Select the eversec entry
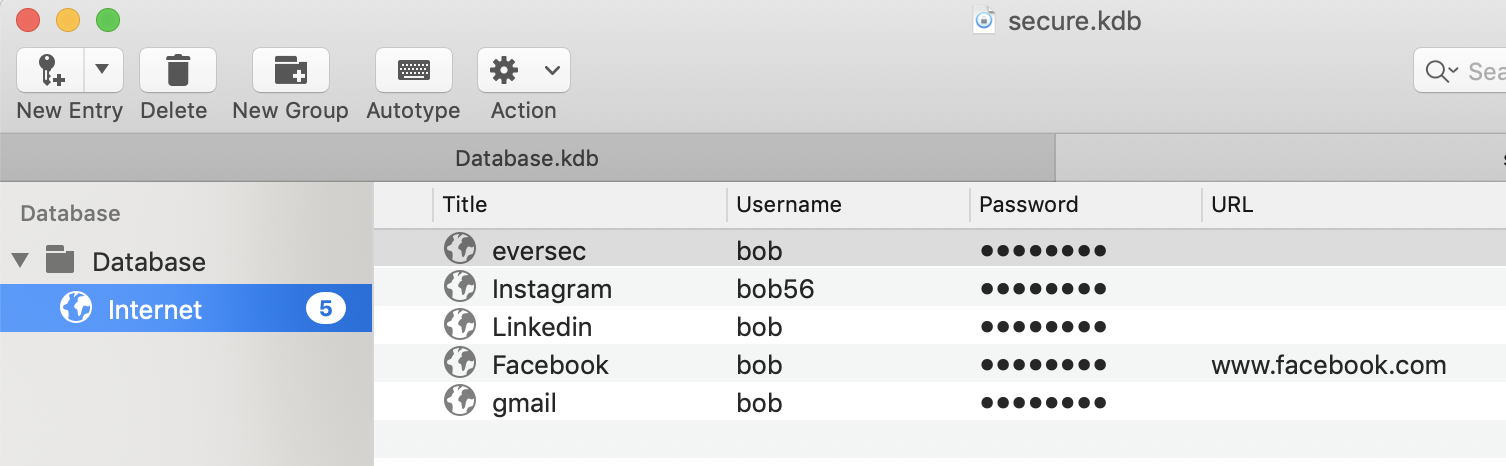The image size is (1506, 466). [940, 249]
